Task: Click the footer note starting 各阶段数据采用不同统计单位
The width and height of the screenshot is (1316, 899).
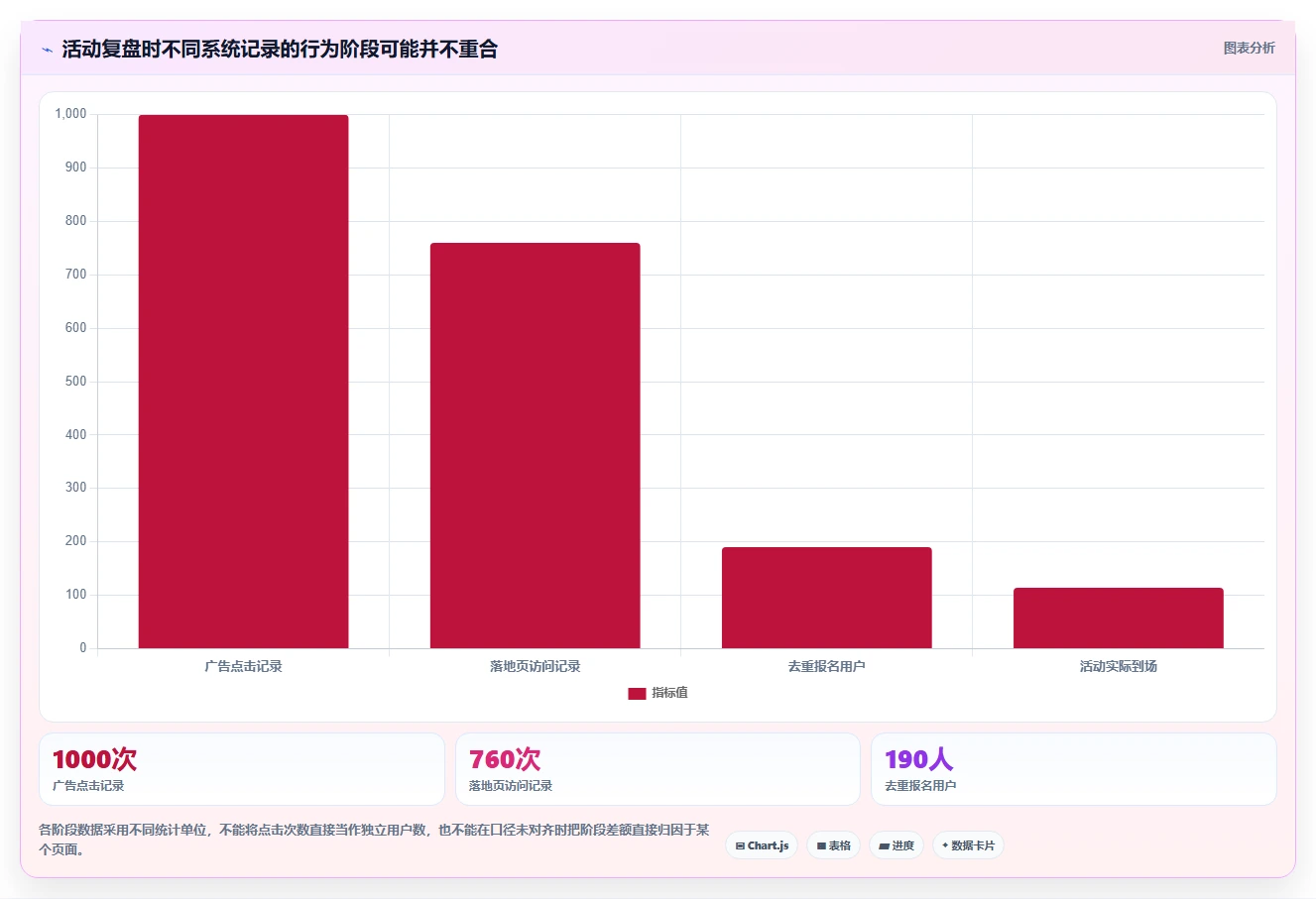Action: [x=374, y=840]
